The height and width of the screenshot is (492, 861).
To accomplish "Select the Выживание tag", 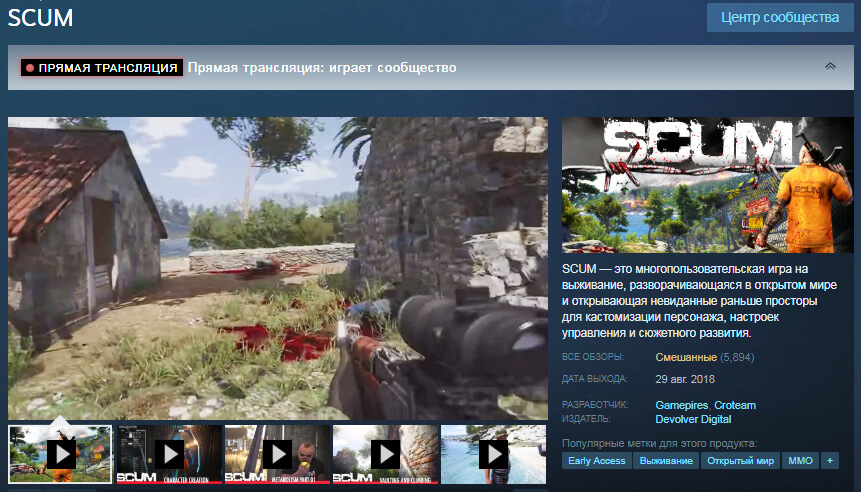I will point(666,461).
